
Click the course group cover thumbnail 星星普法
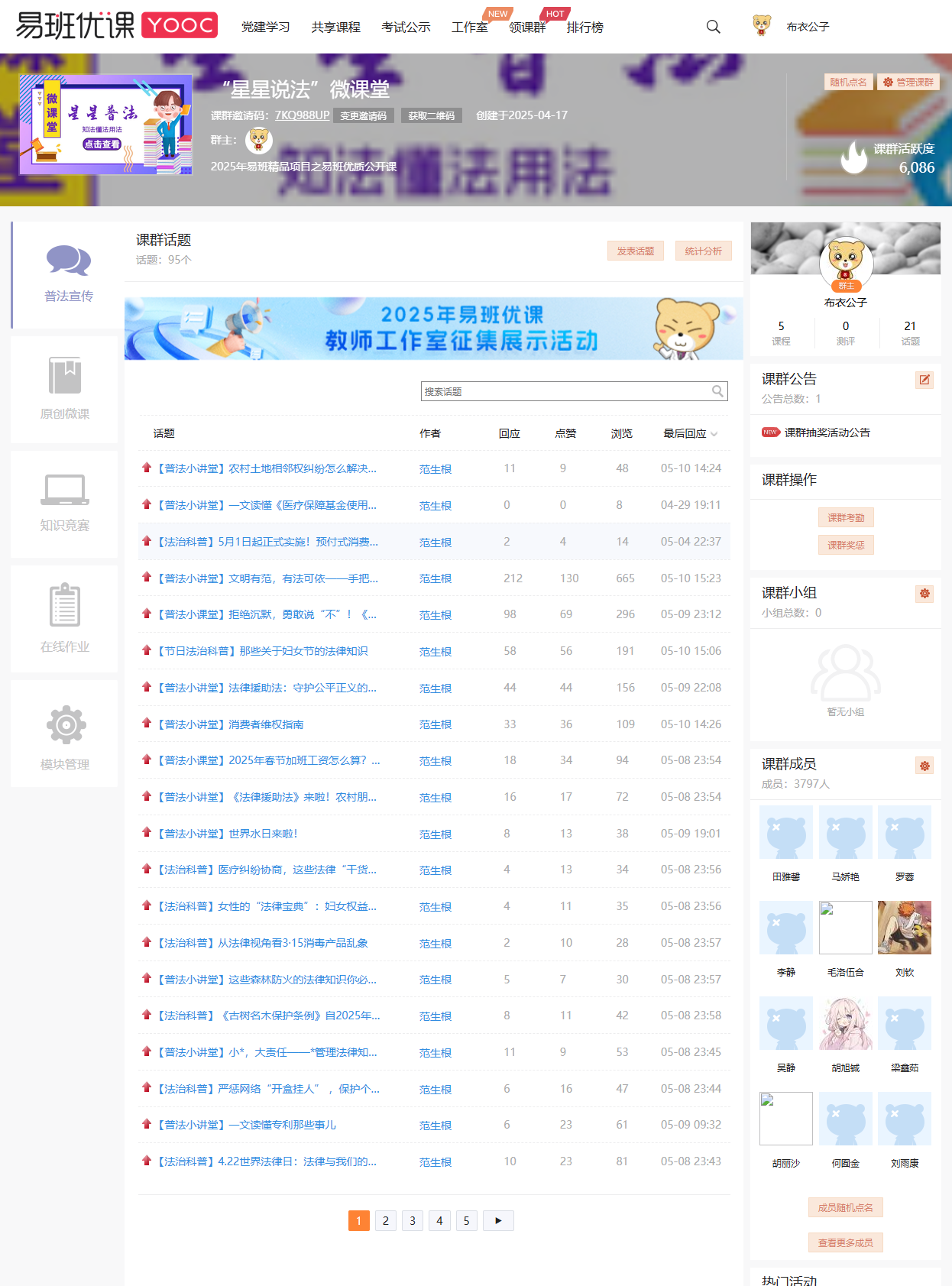pos(105,125)
